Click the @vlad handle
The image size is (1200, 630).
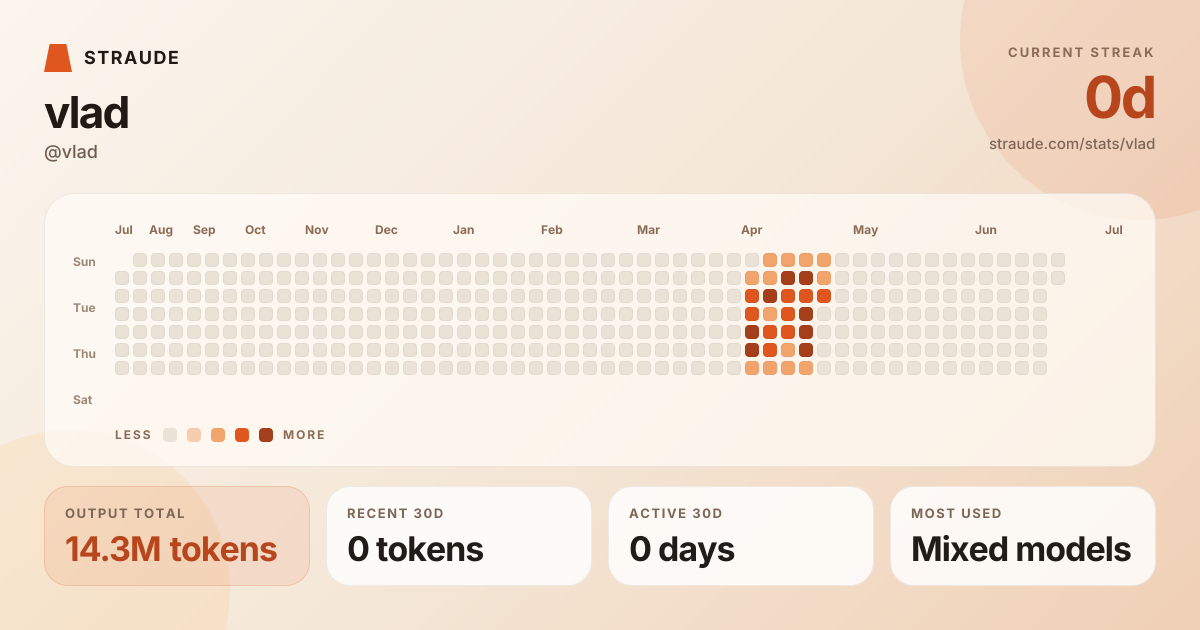(71, 152)
